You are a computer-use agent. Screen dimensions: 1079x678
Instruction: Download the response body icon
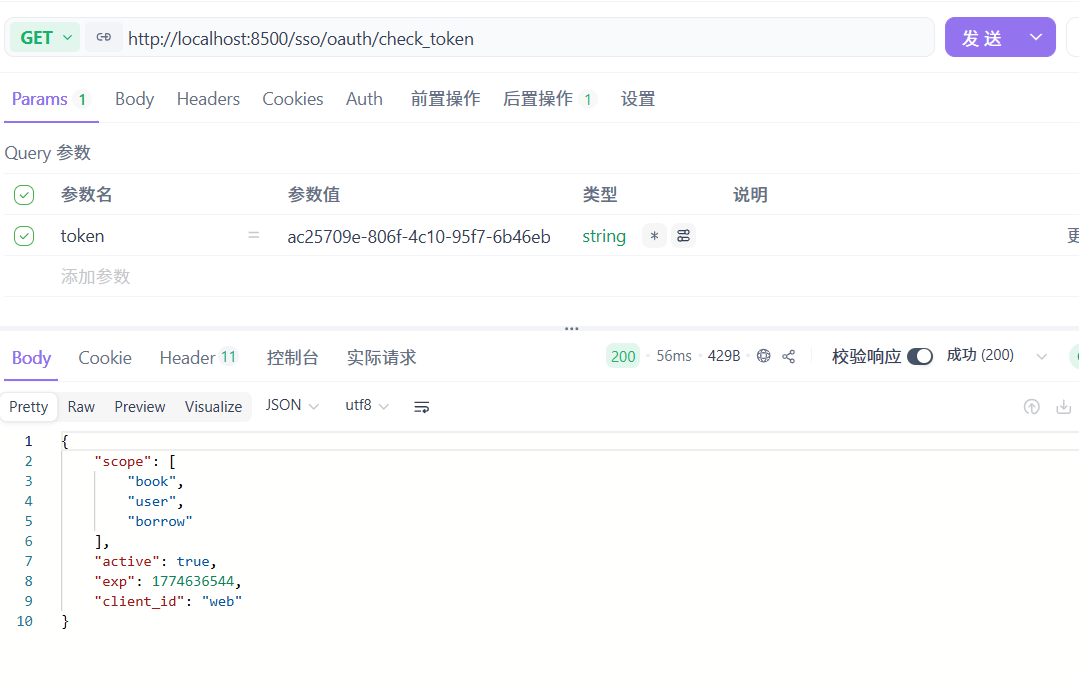tap(1063, 407)
